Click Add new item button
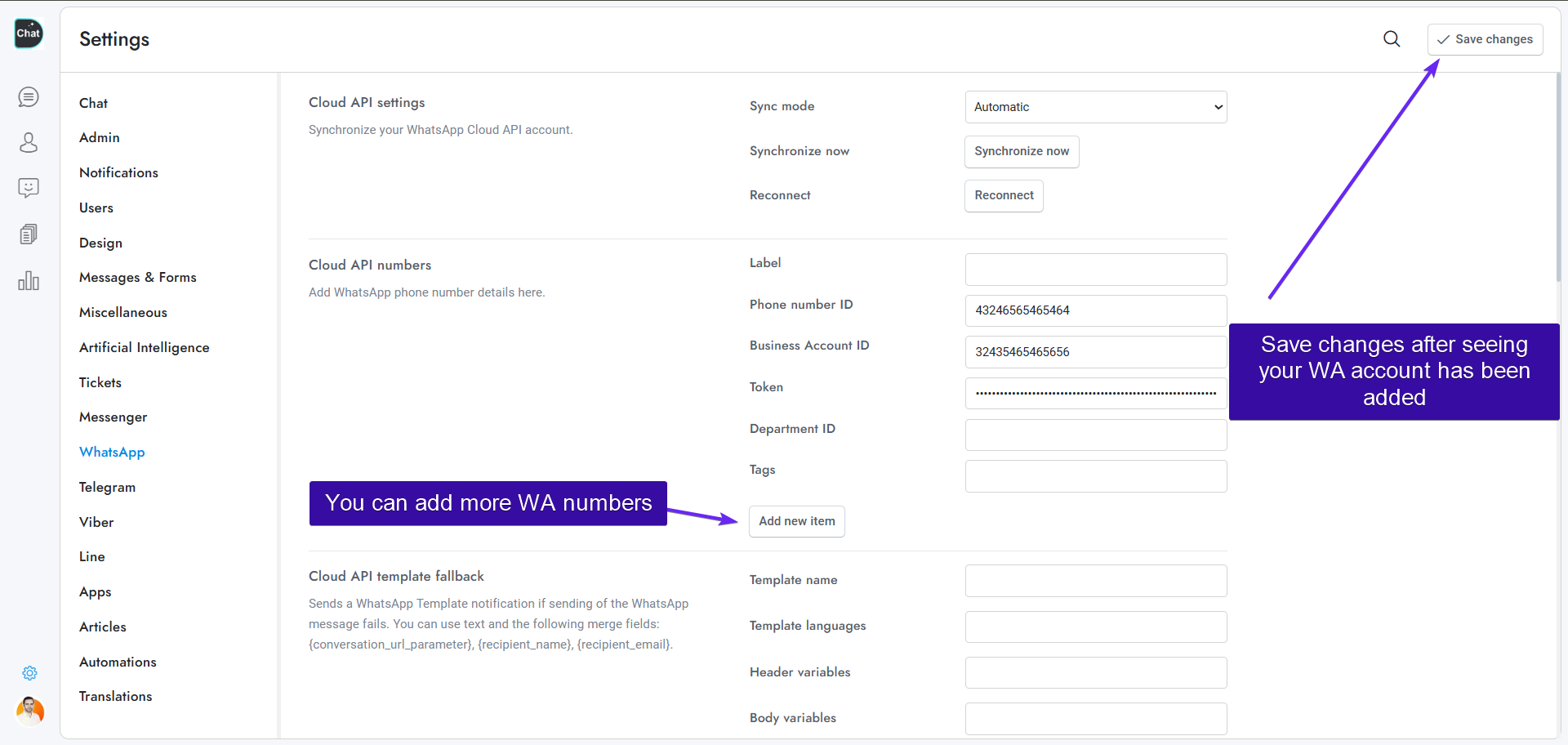 [x=796, y=521]
